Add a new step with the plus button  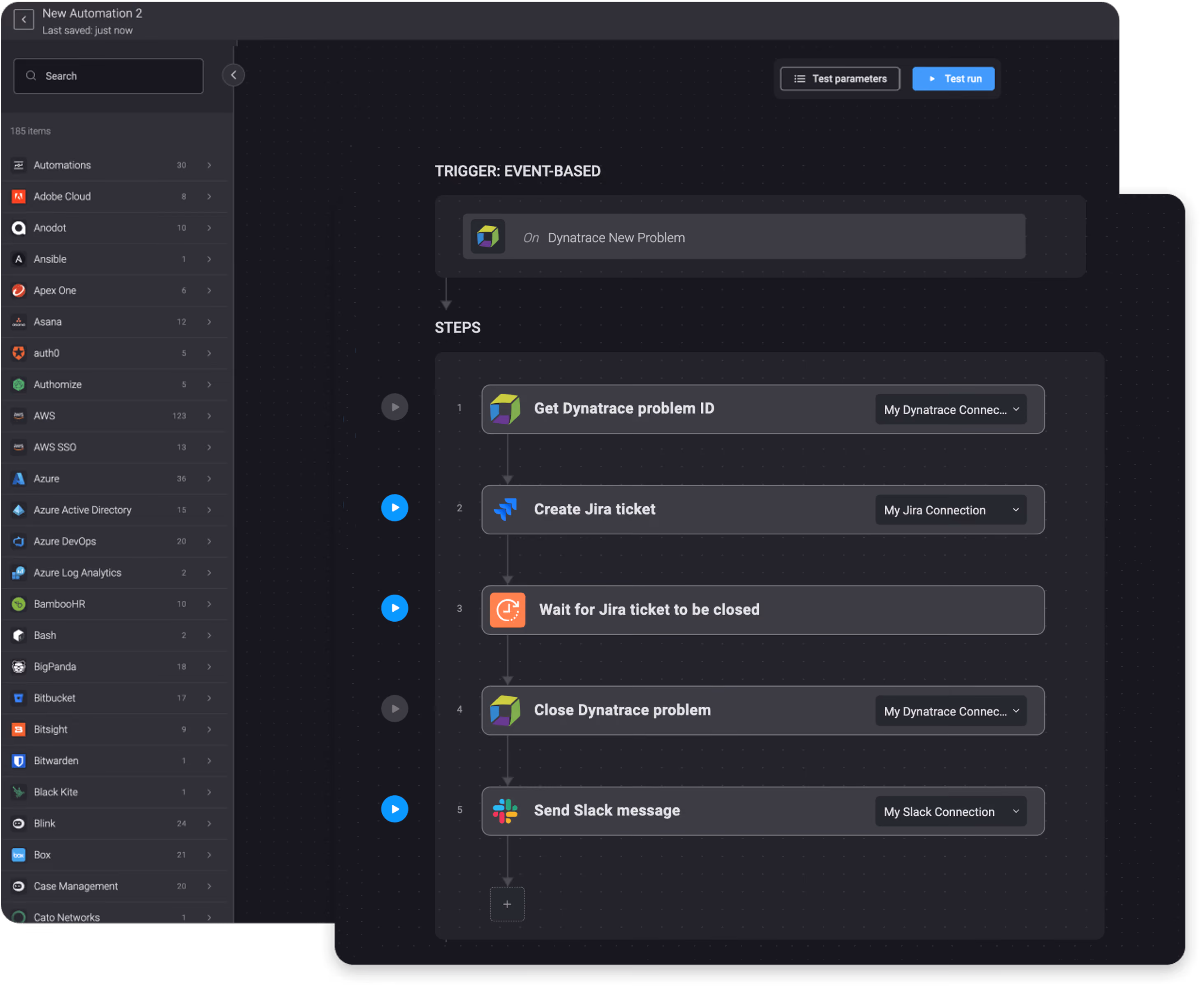pyautogui.click(x=507, y=905)
